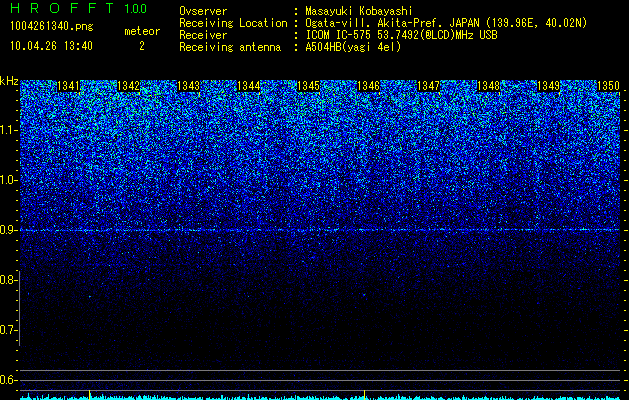Click the 1.1 frequency axis label
This screenshot has height=400, width=629.
pos(8,130)
